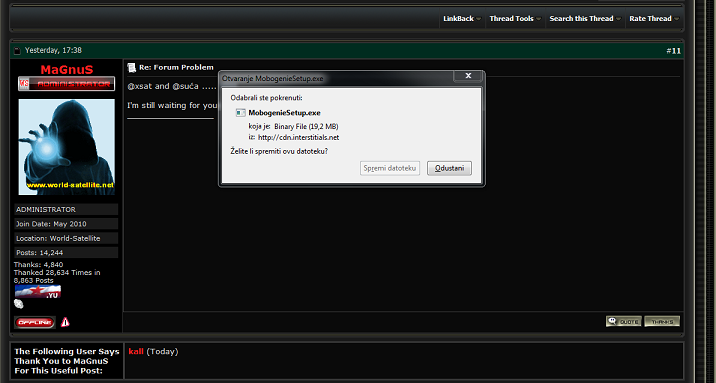Viewport: 716px width, 383px height.
Task: Open the LinkBack dropdown menu
Action: tap(462, 19)
